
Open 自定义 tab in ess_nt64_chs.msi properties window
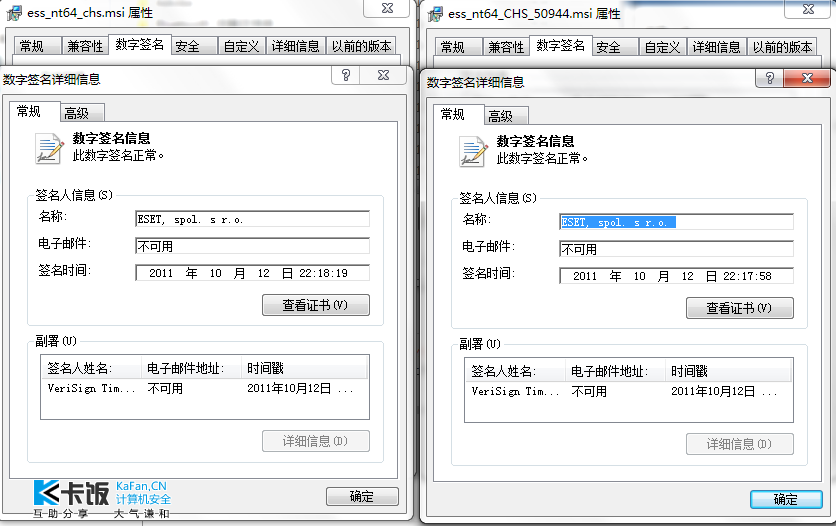241,46
